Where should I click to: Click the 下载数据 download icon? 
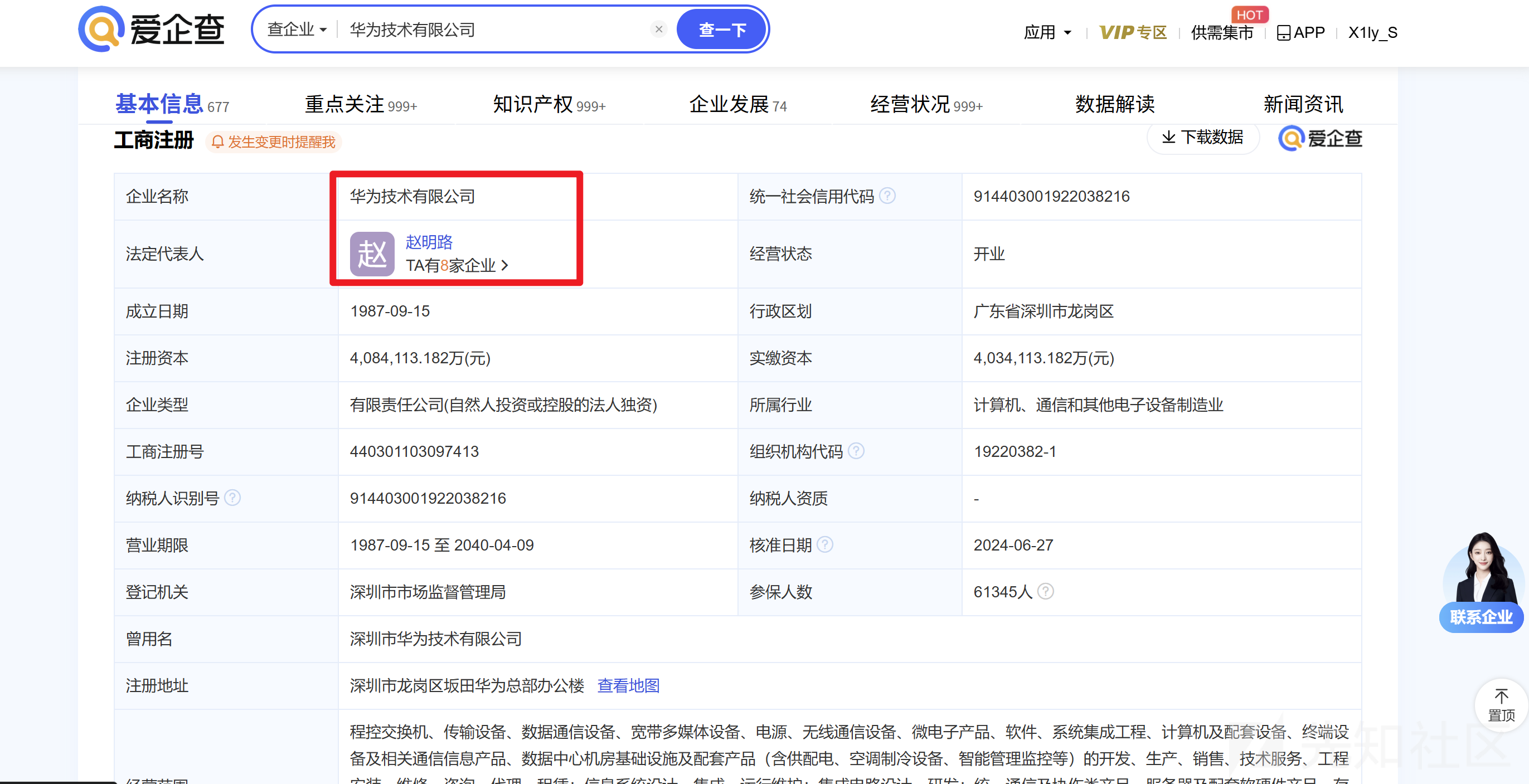tap(1169, 137)
